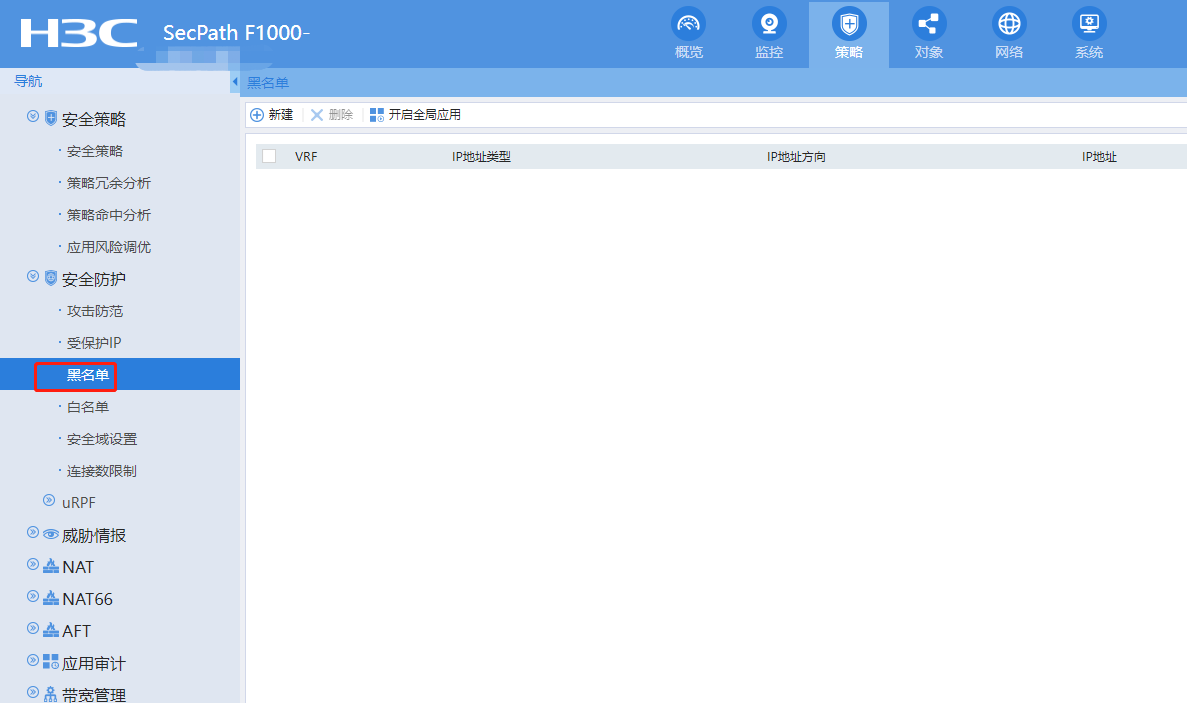Expand the 威胁情报 tree group
The width and height of the screenshot is (1187, 703).
point(33,532)
